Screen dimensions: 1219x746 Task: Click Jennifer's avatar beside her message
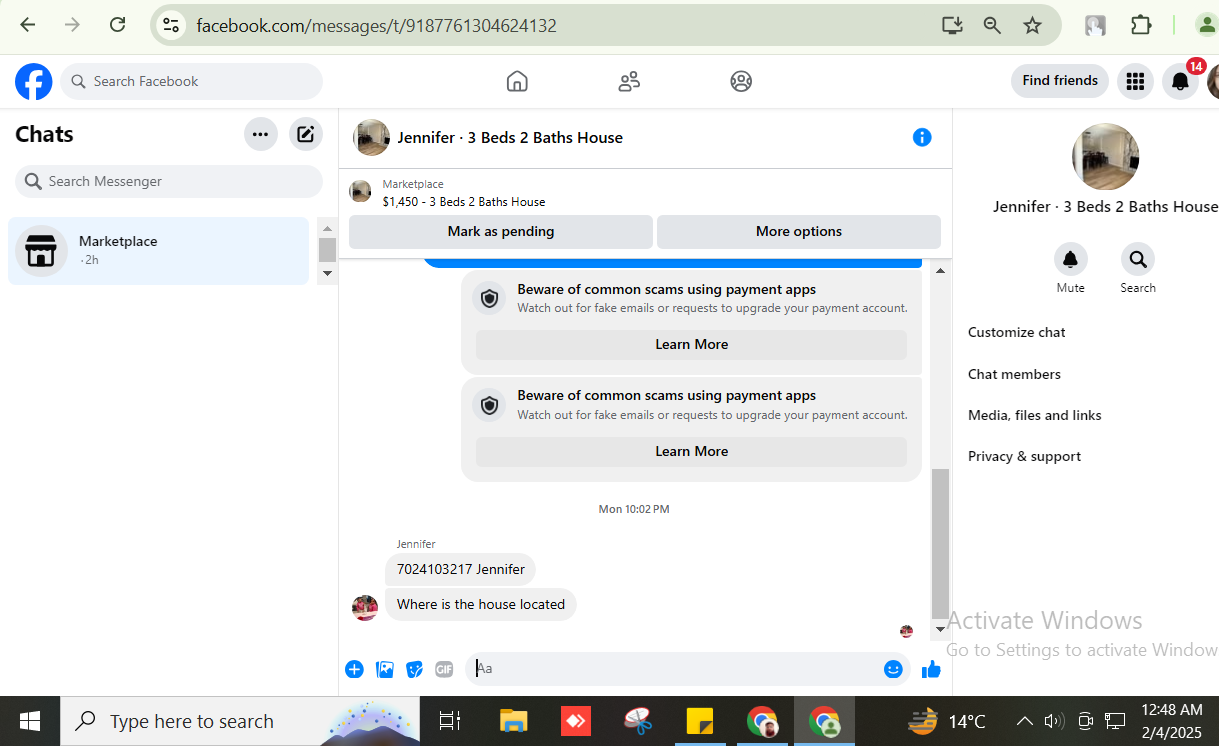365,607
